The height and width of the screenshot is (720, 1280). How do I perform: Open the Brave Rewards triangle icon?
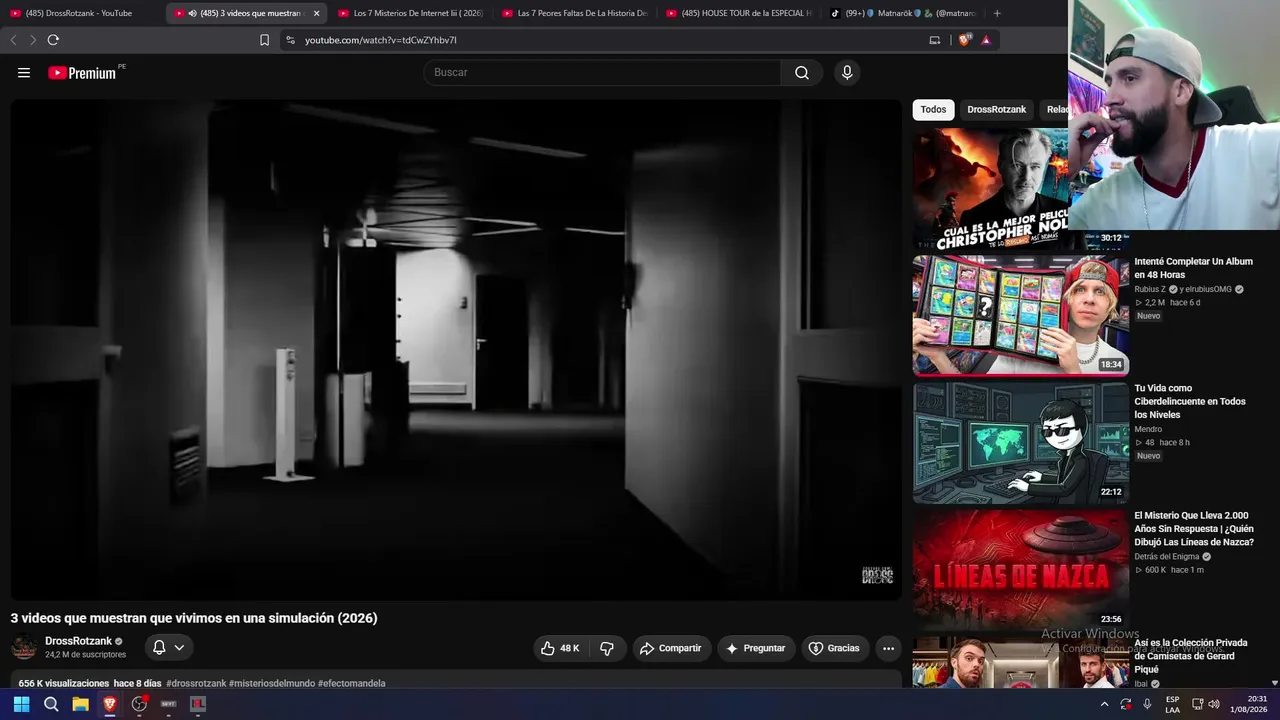click(x=986, y=40)
